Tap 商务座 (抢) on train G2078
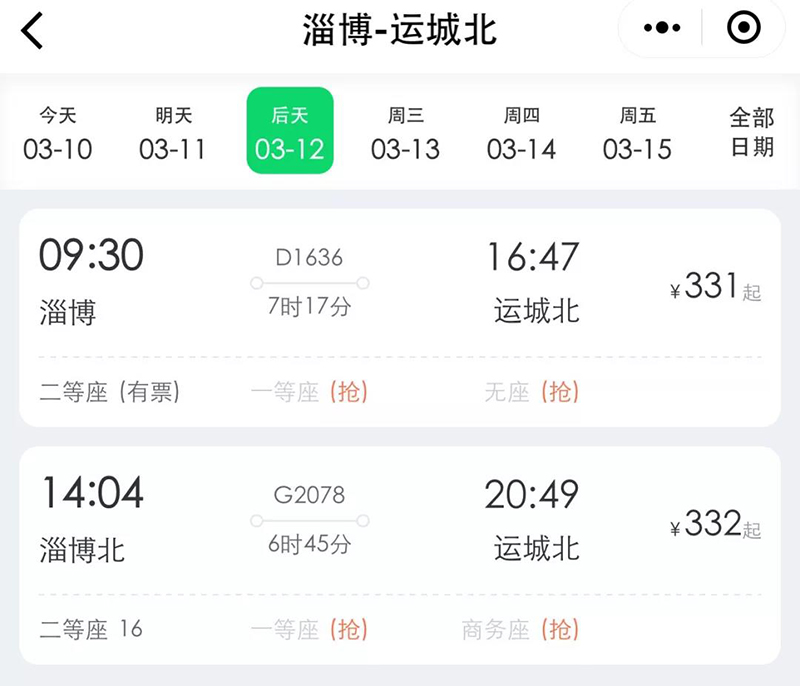Viewport: 800px width, 686px height. click(520, 630)
